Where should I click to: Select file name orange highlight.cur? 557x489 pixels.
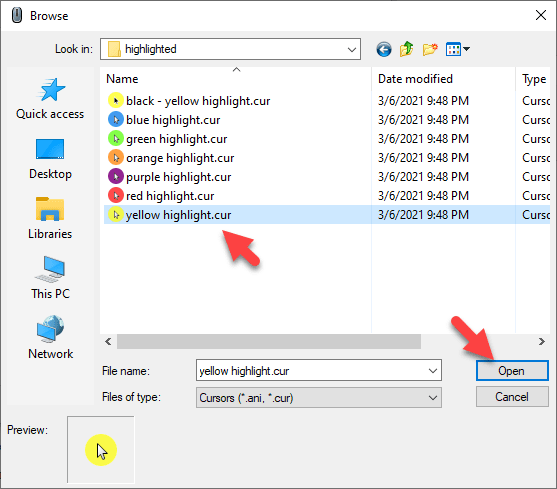click(x=180, y=158)
